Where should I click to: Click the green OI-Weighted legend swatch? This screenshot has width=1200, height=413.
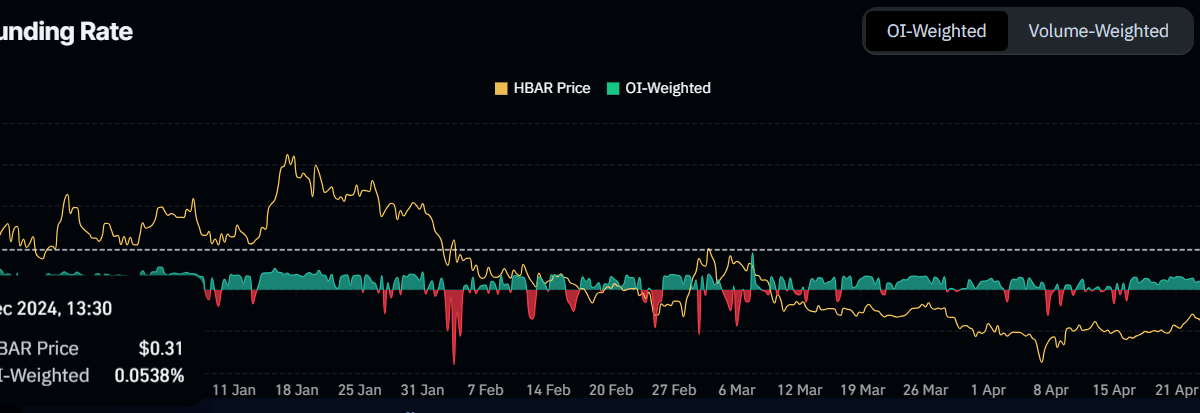pos(613,88)
